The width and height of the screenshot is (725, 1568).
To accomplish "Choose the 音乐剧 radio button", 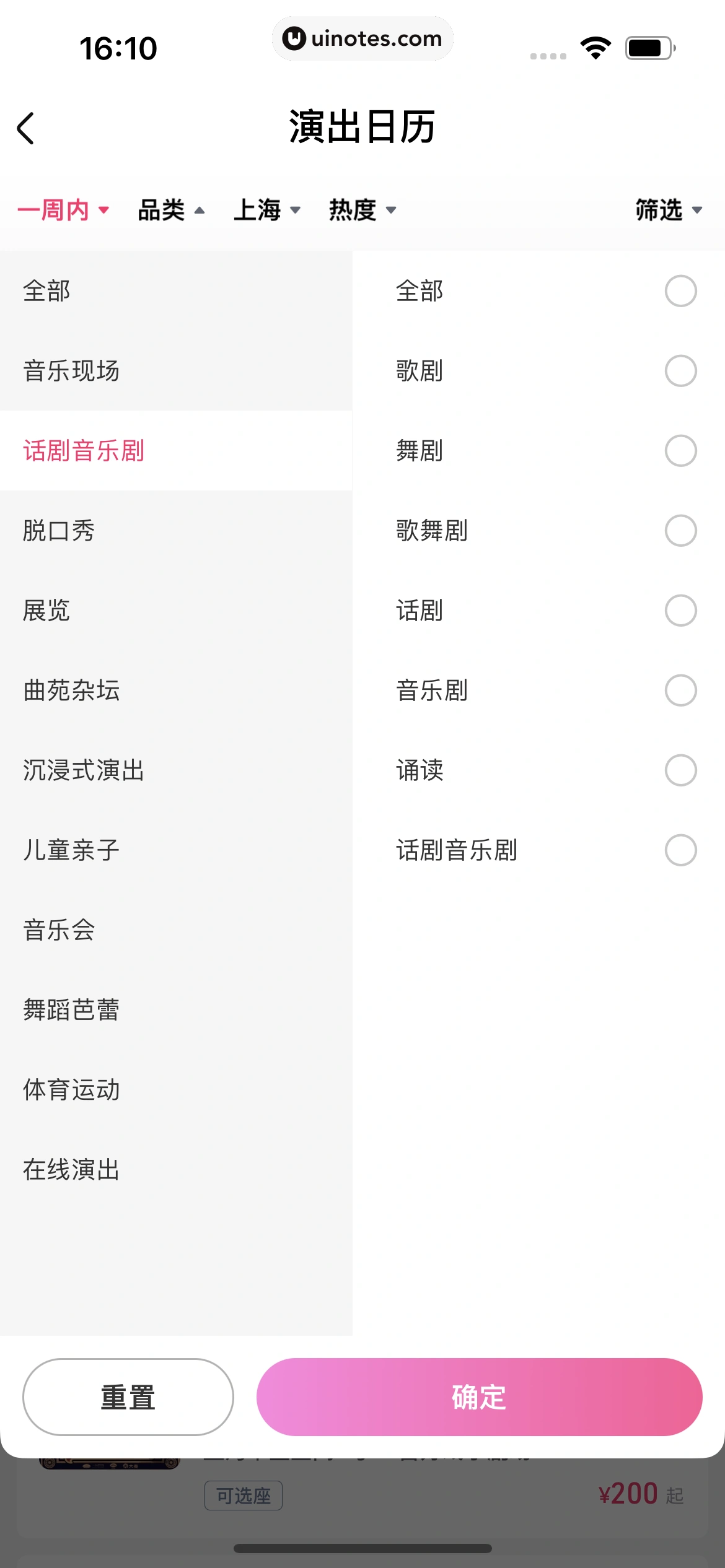I will pyautogui.click(x=680, y=690).
